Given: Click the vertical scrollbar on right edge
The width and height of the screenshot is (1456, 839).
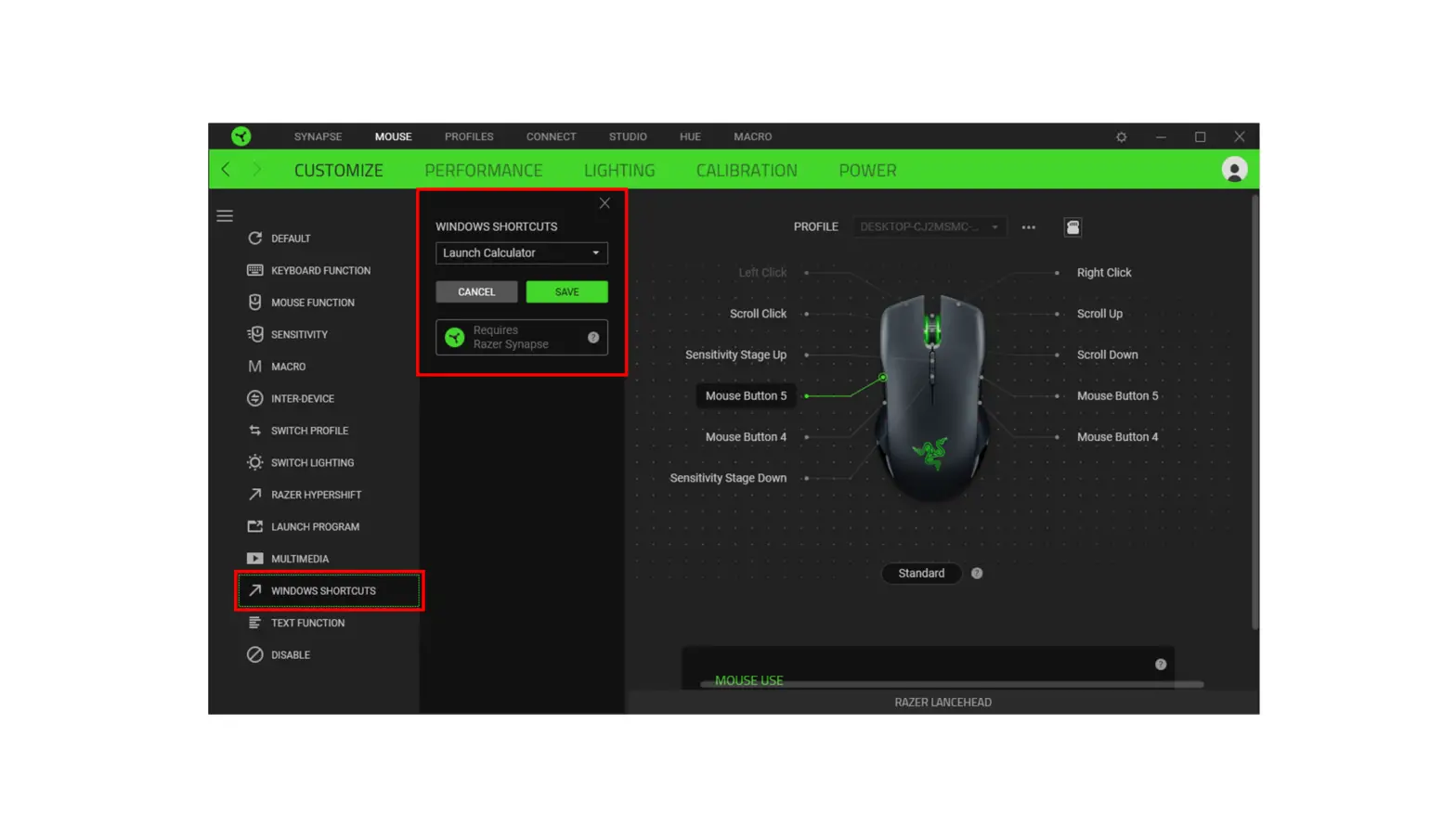Looking at the screenshot, I should tap(1254, 413).
